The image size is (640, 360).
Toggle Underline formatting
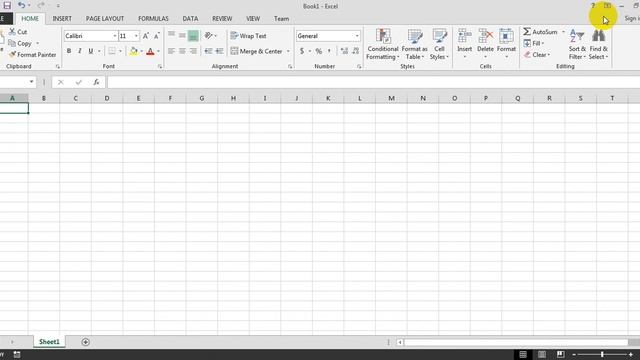coord(91,51)
